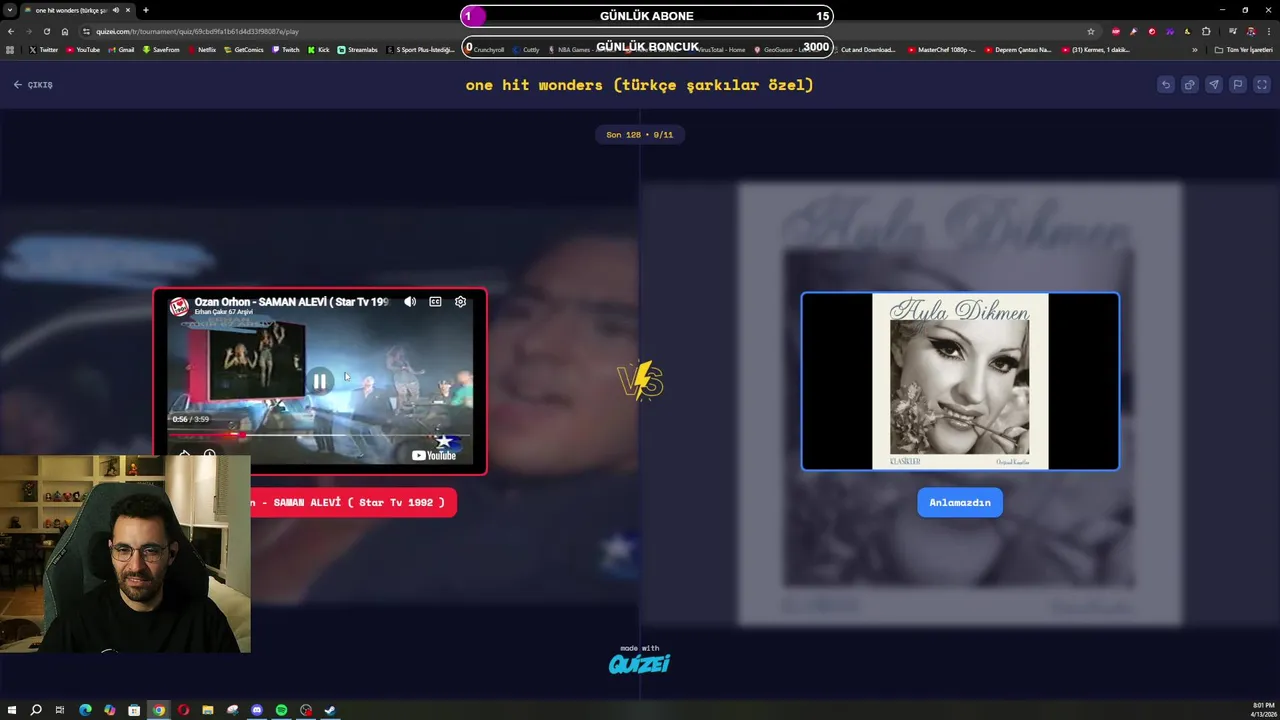Open the Twitch bookmark

coord(285,49)
